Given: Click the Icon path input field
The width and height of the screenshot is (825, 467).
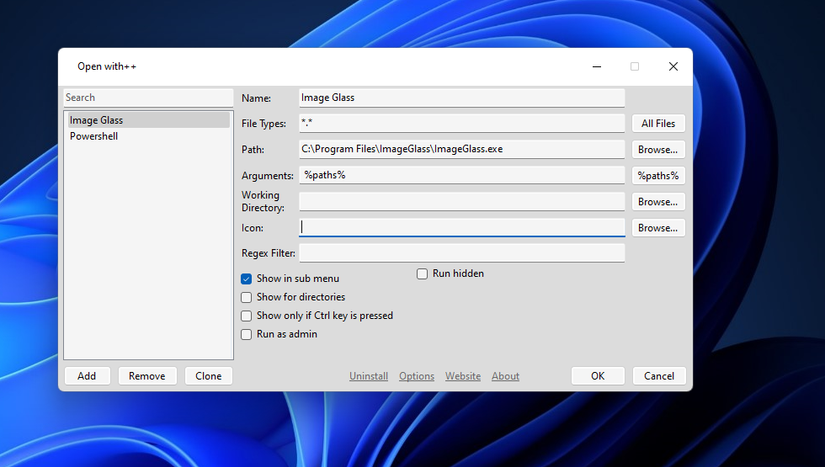Looking at the screenshot, I should 462,227.
